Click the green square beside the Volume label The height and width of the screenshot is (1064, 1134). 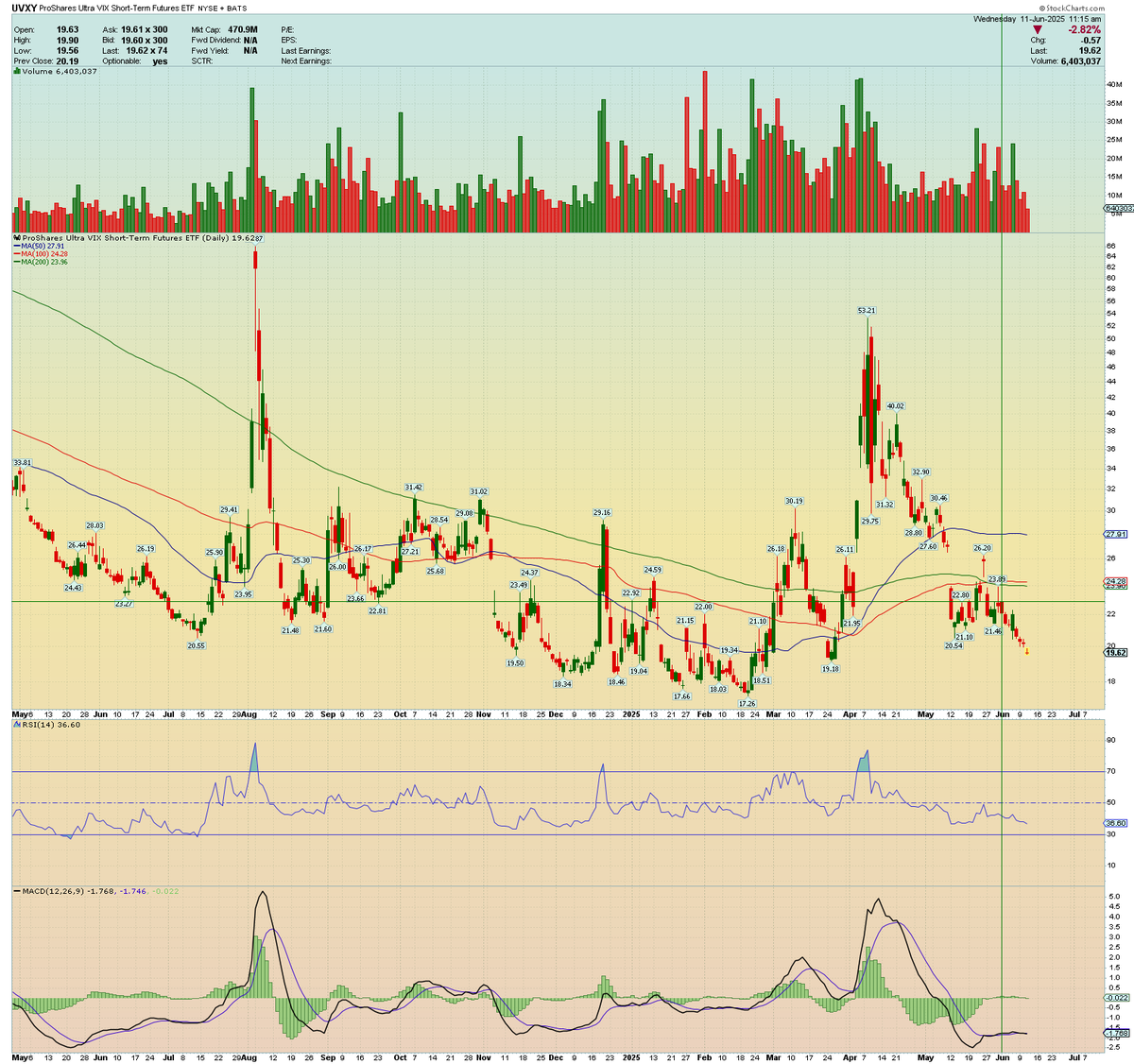[x=15, y=71]
